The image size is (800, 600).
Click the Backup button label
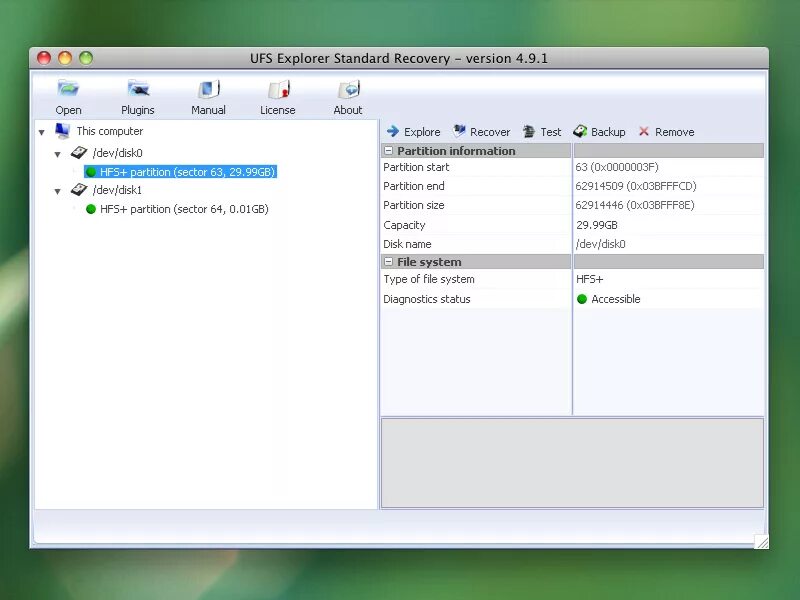(608, 132)
